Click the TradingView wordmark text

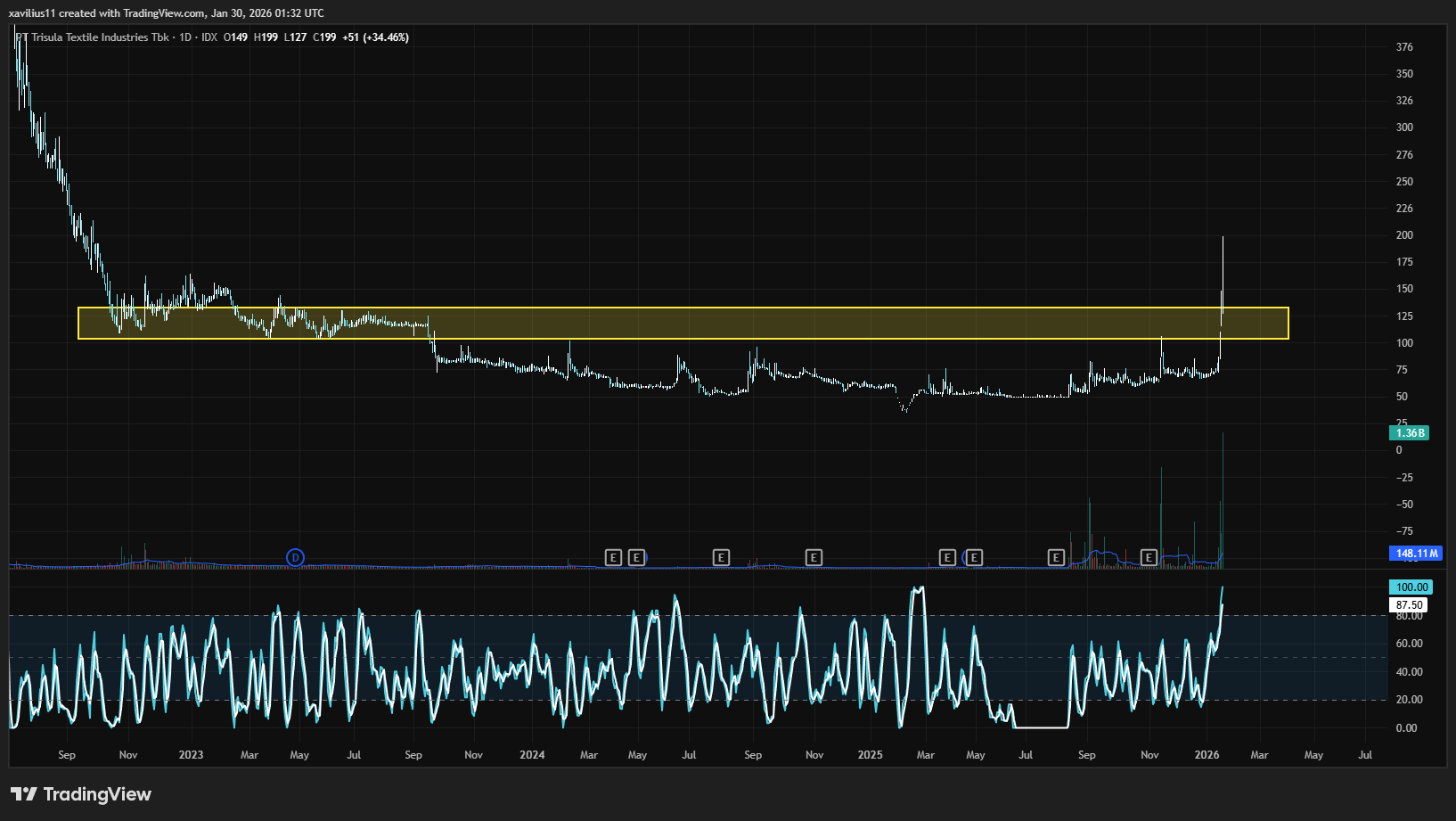[x=97, y=794]
